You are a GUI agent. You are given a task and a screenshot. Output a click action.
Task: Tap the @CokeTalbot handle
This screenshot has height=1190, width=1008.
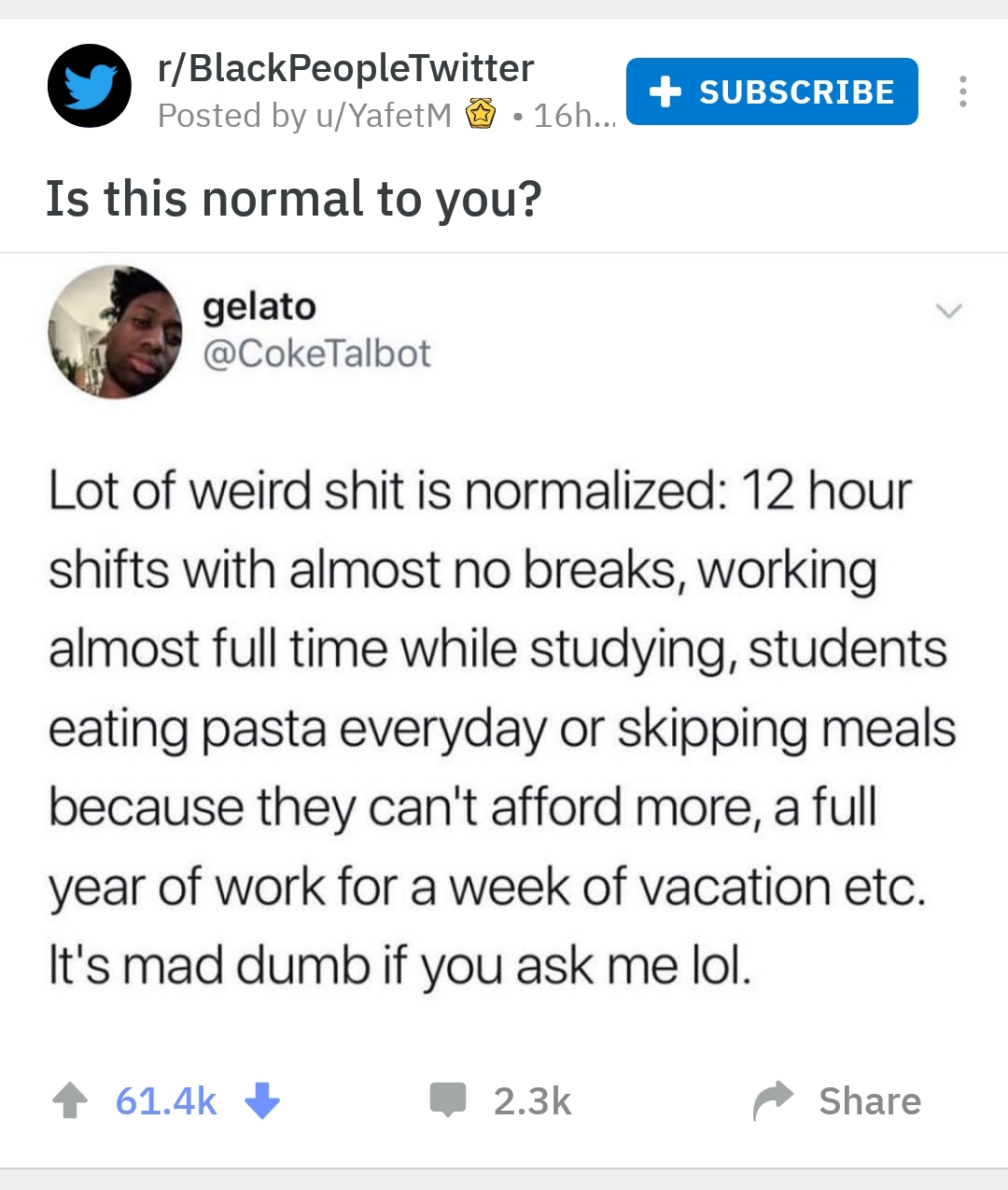316,354
